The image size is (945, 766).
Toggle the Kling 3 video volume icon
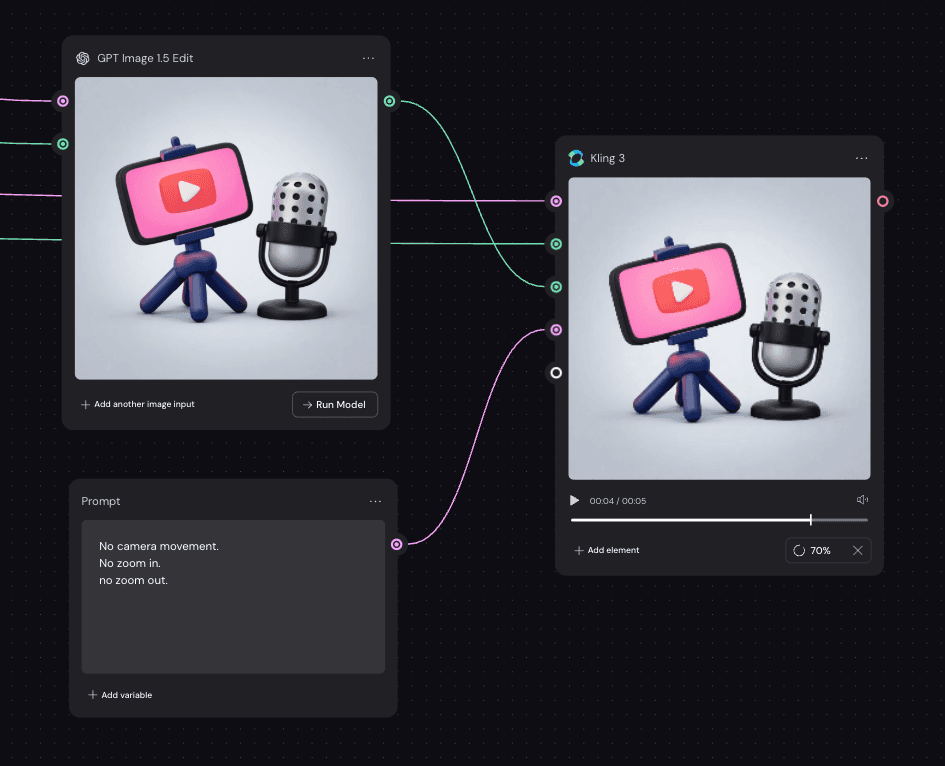tap(862, 500)
